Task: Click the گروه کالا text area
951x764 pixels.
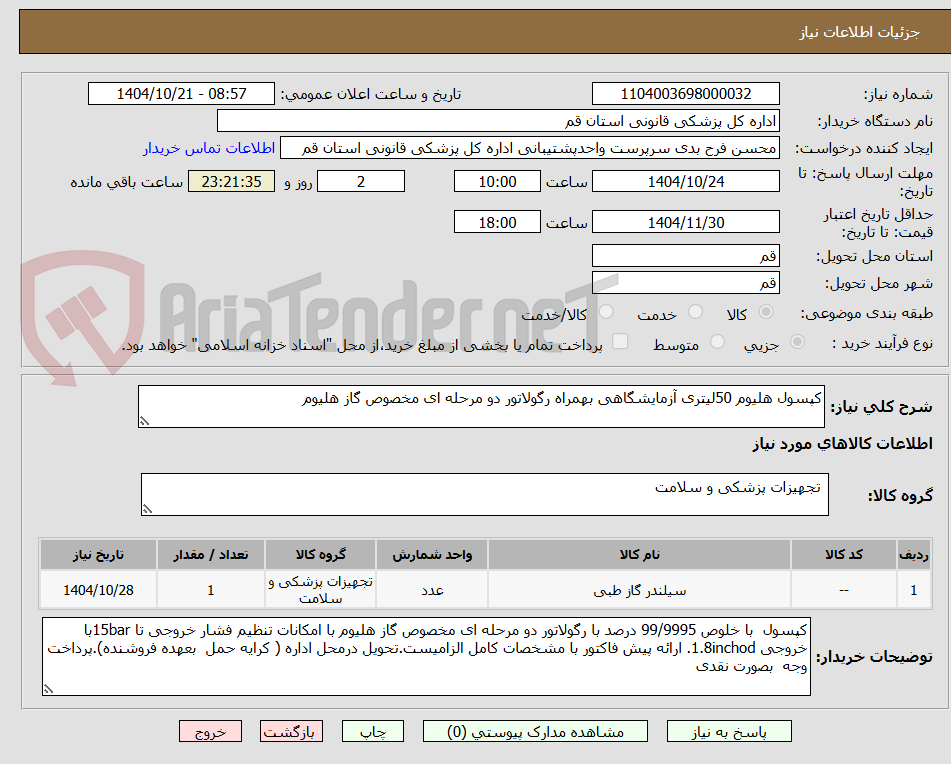Action: (x=485, y=494)
